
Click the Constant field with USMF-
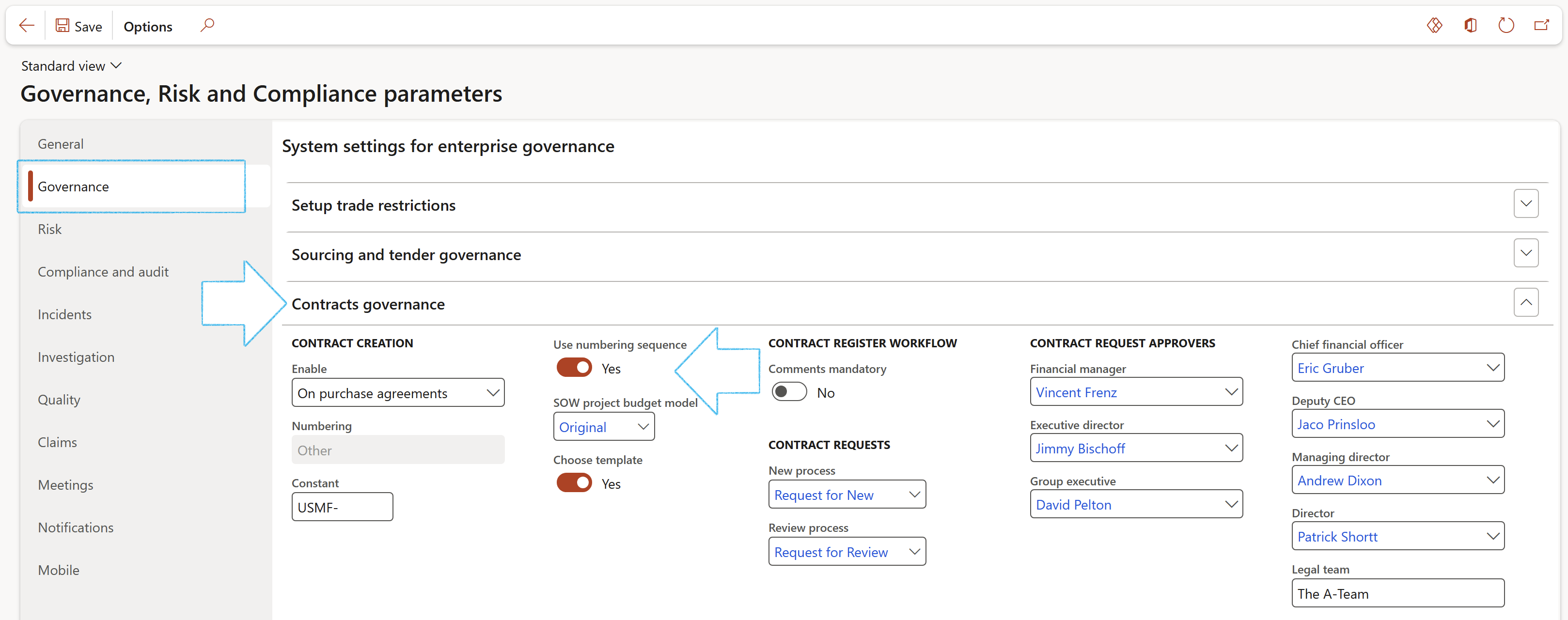[342, 507]
